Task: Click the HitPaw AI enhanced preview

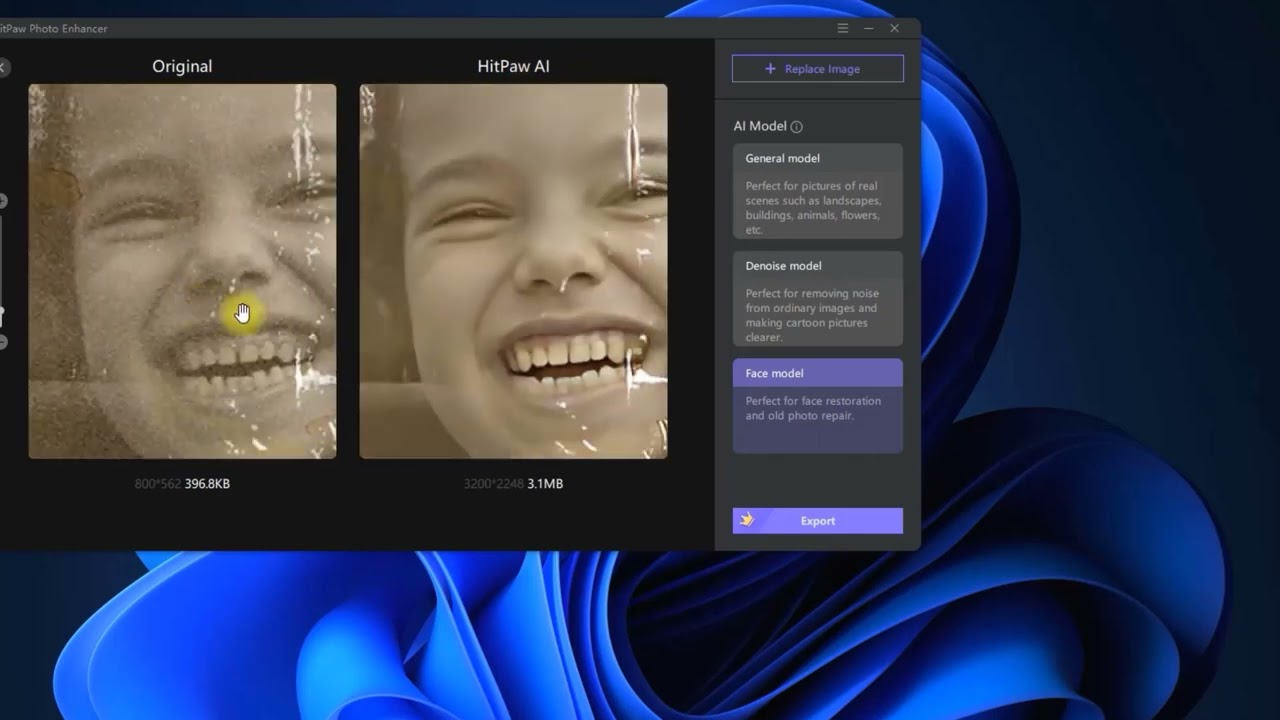Action: 513,271
